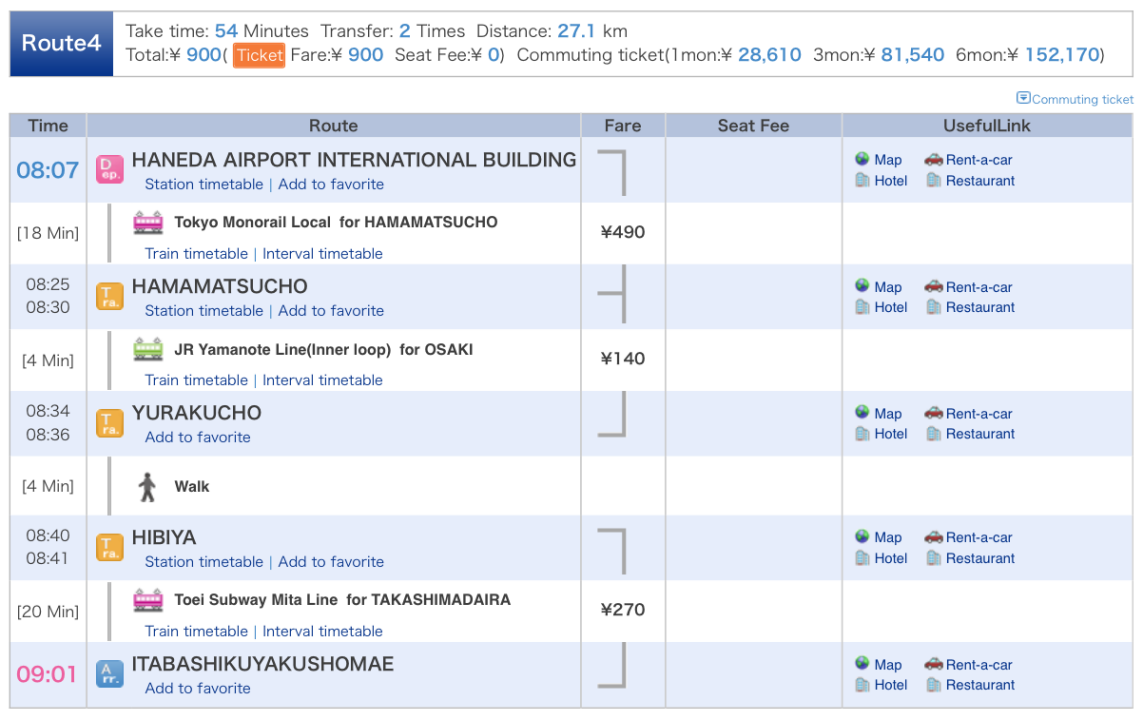
Task: Add Yurakucho to favorite
Action: point(198,437)
